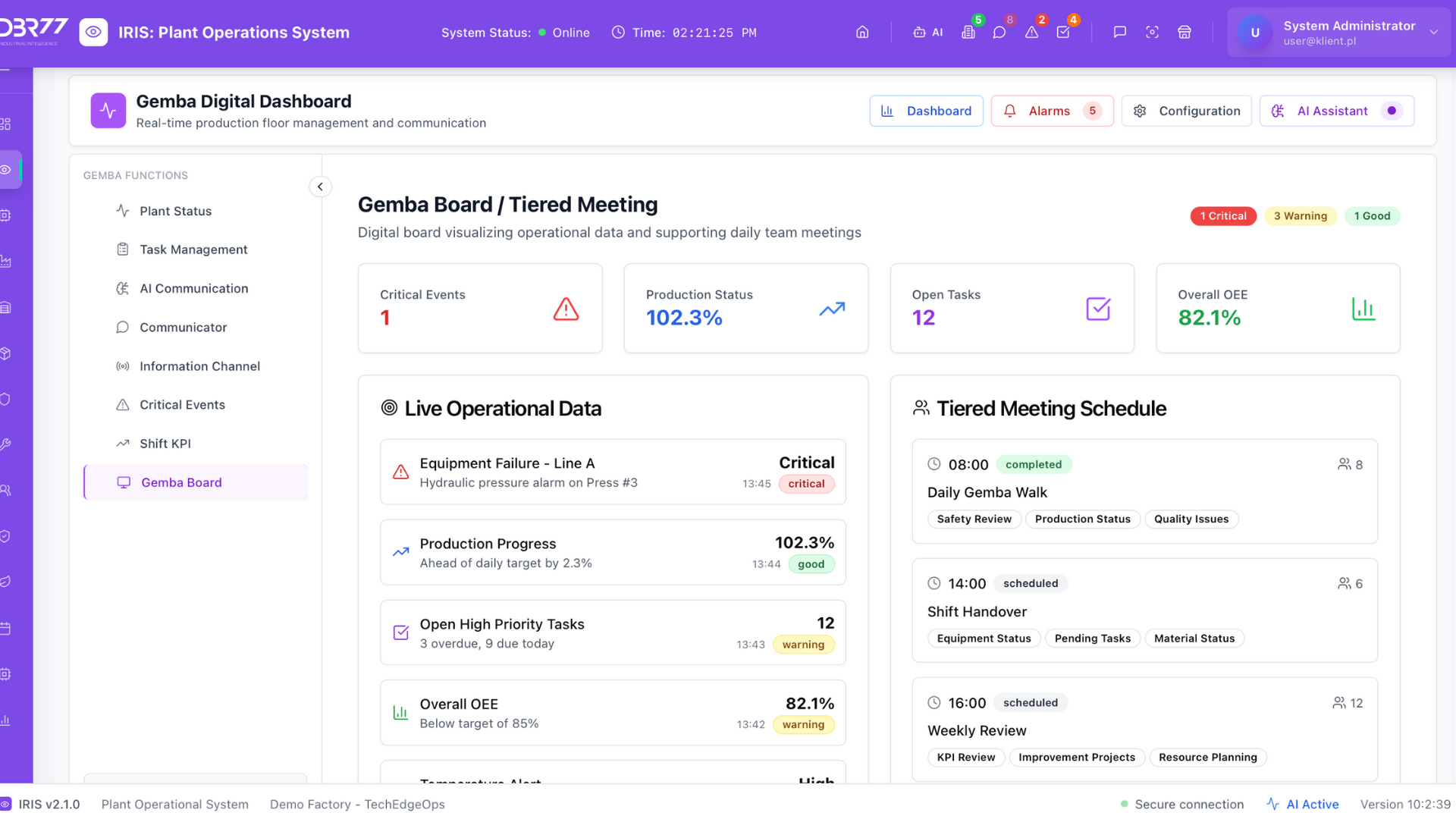Viewport: 1456px width, 819px height.
Task: Click the screen capture focus icon
Action: click(1152, 33)
